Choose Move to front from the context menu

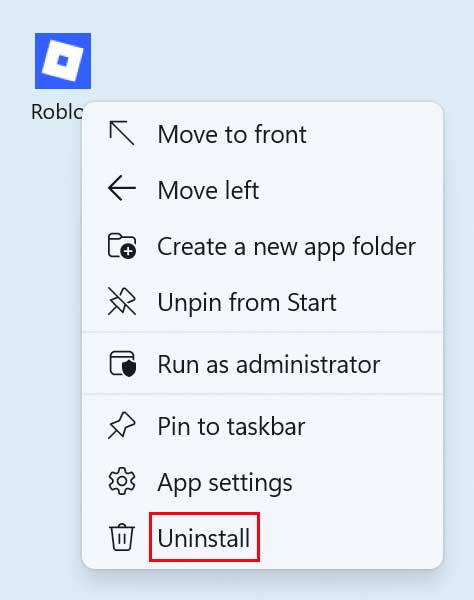point(262,134)
